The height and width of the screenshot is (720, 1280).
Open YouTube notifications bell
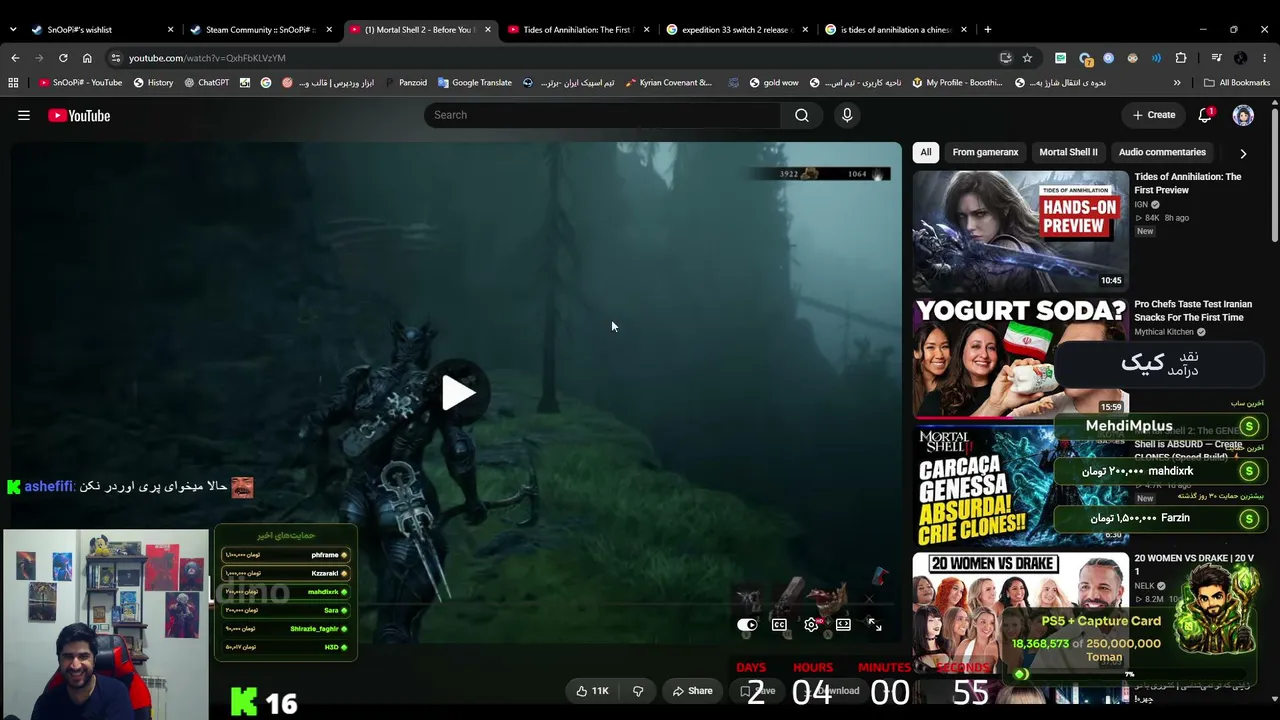pos(1205,115)
